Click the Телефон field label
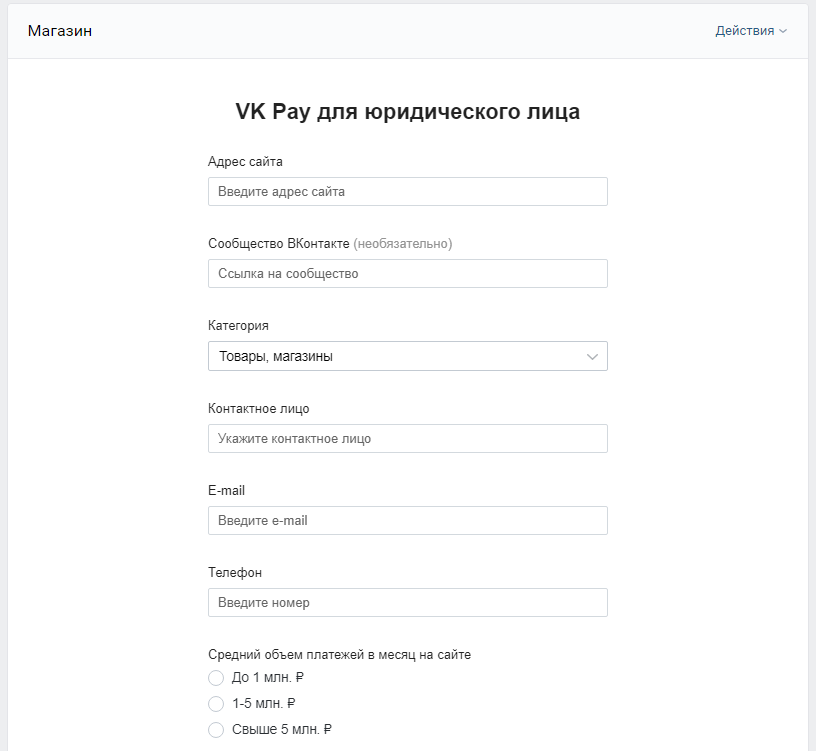The width and height of the screenshot is (816, 751). pos(234,572)
